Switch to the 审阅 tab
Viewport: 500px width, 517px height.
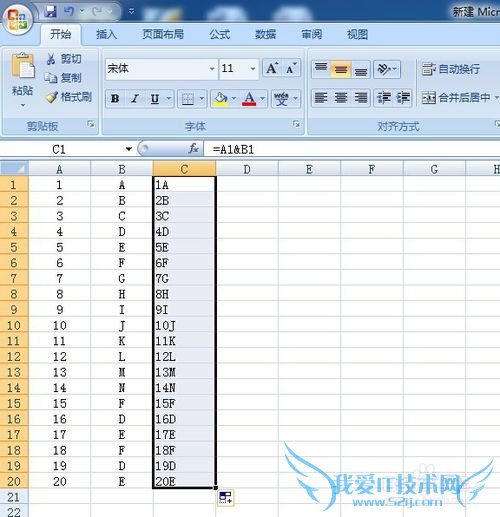tap(312, 34)
